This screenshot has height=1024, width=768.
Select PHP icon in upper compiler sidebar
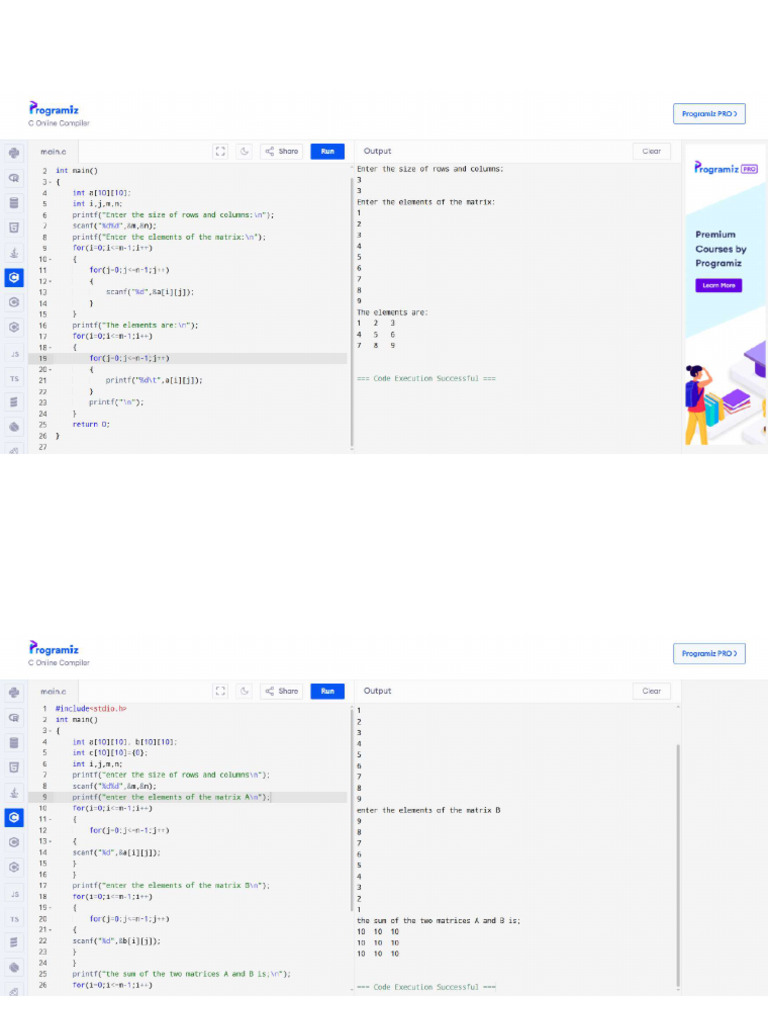click(14, 426)
